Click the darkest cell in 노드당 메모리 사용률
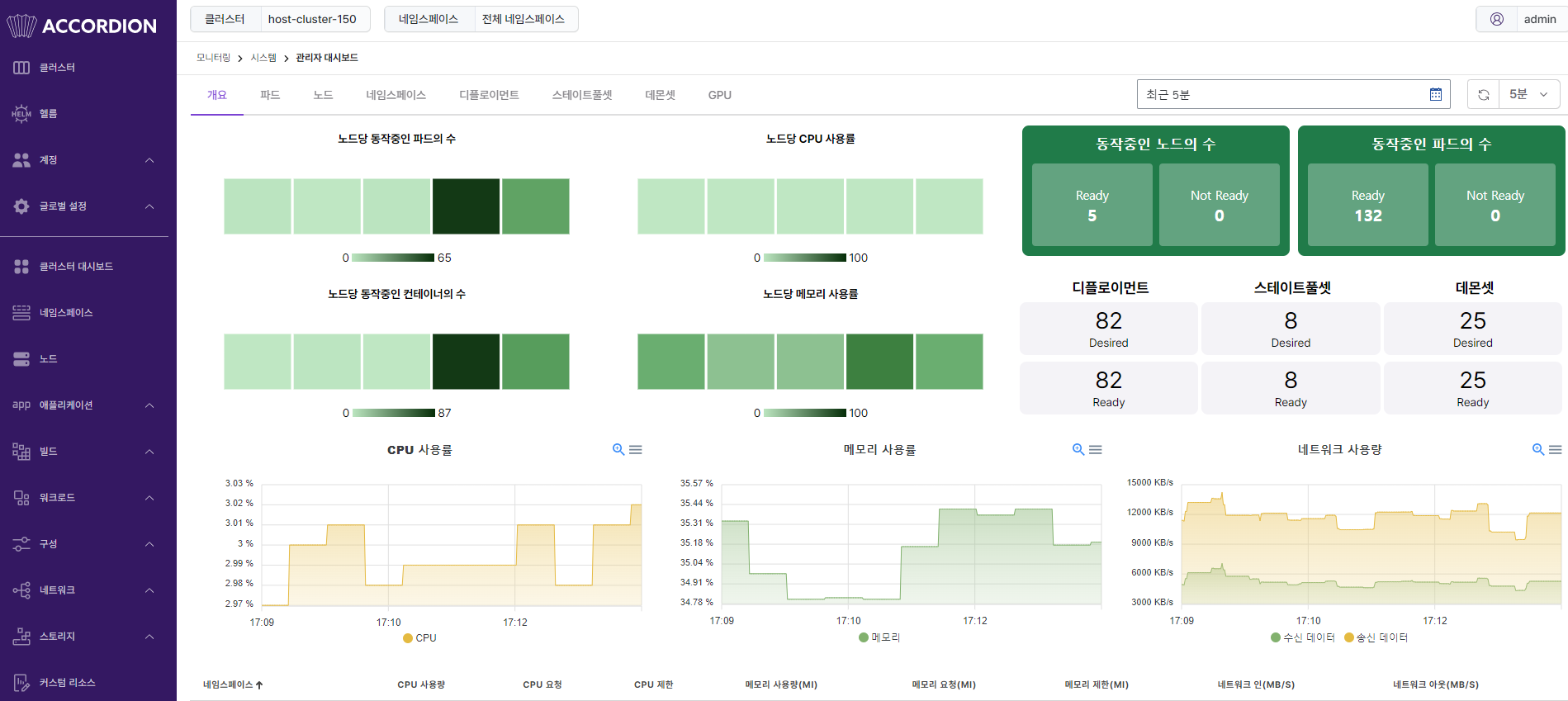The height and width of the screenshot is (701, 1568). (879, 362)
